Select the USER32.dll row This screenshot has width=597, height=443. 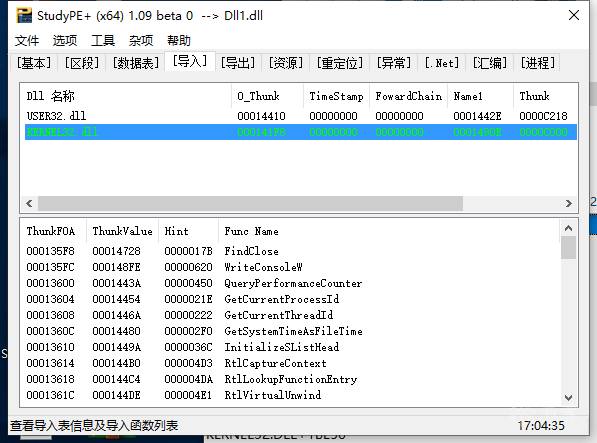click(301, 116)
